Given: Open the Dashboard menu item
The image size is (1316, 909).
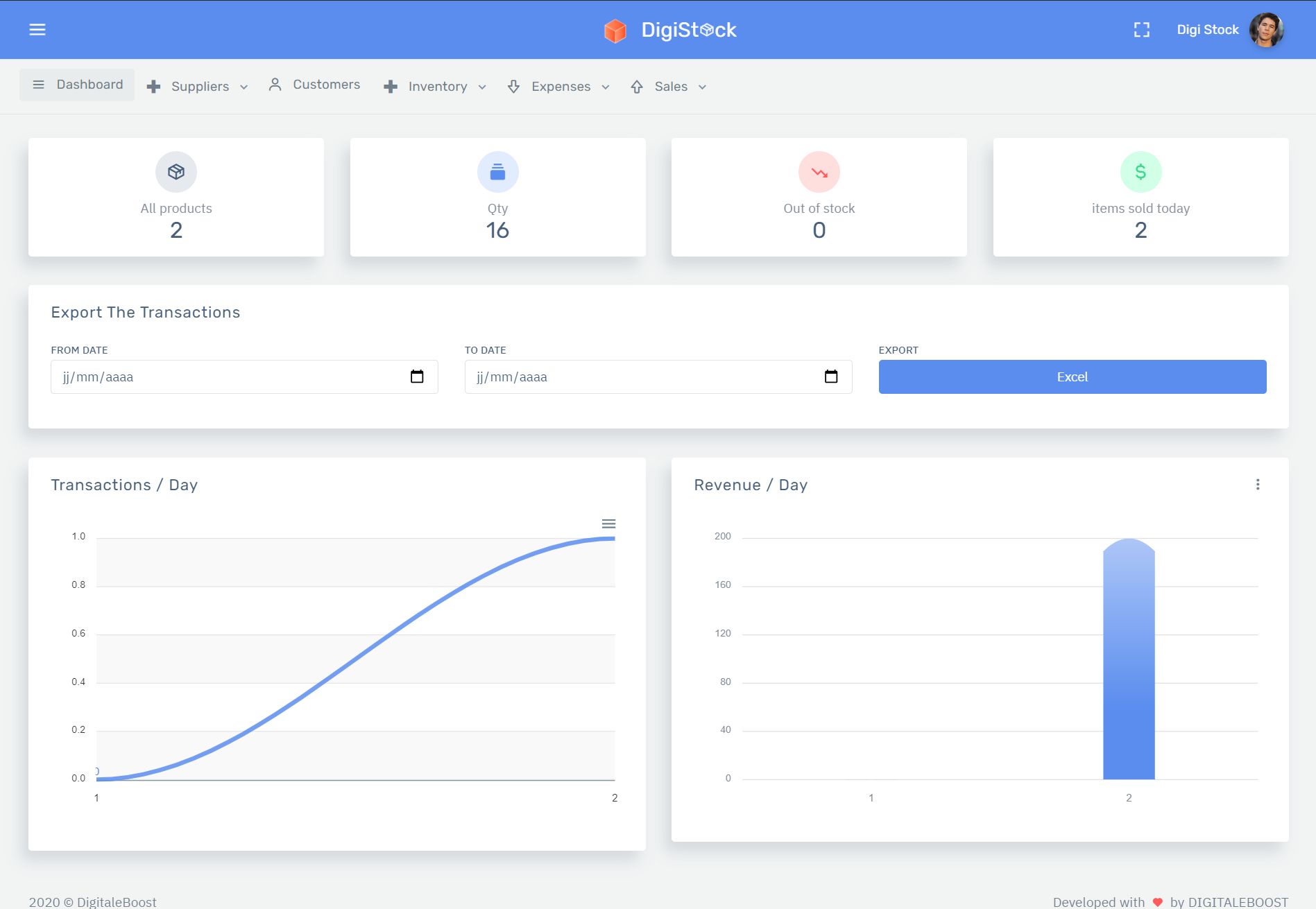Looking at the screenshot, I should 77,85.
